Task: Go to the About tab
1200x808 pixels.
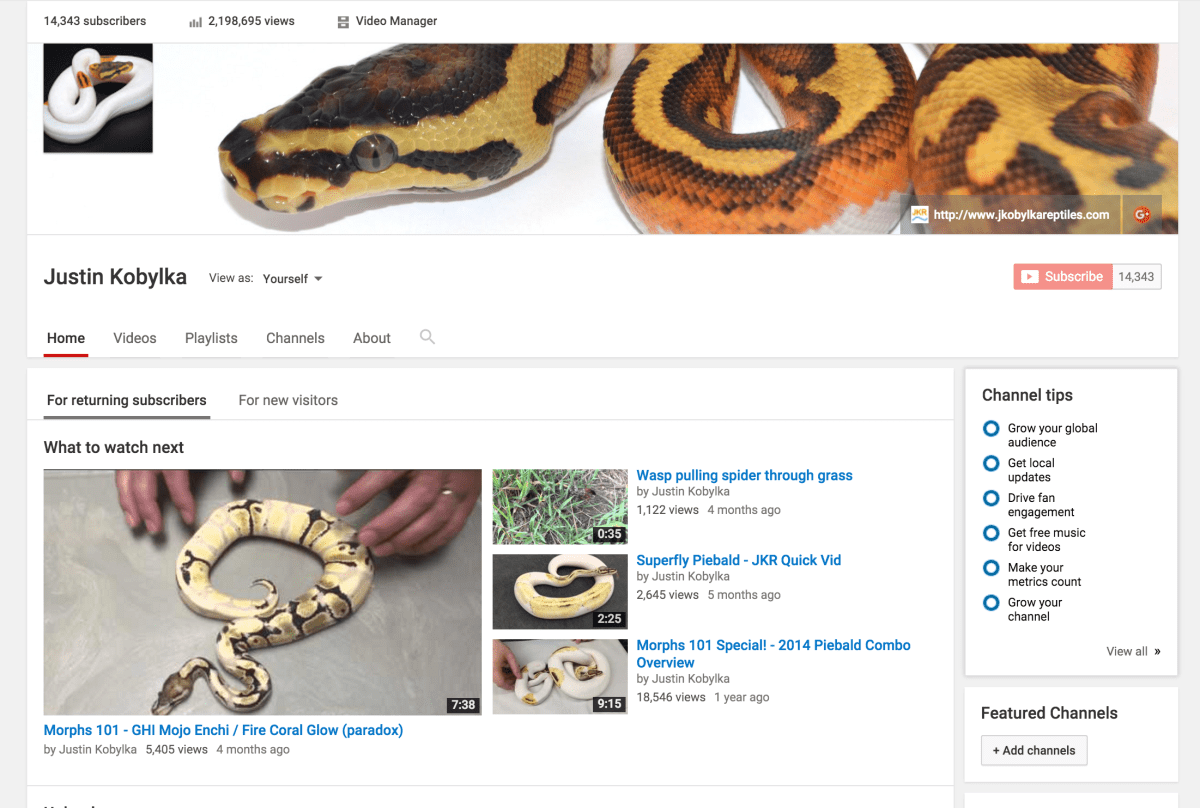Action: (x=372, y=338)
